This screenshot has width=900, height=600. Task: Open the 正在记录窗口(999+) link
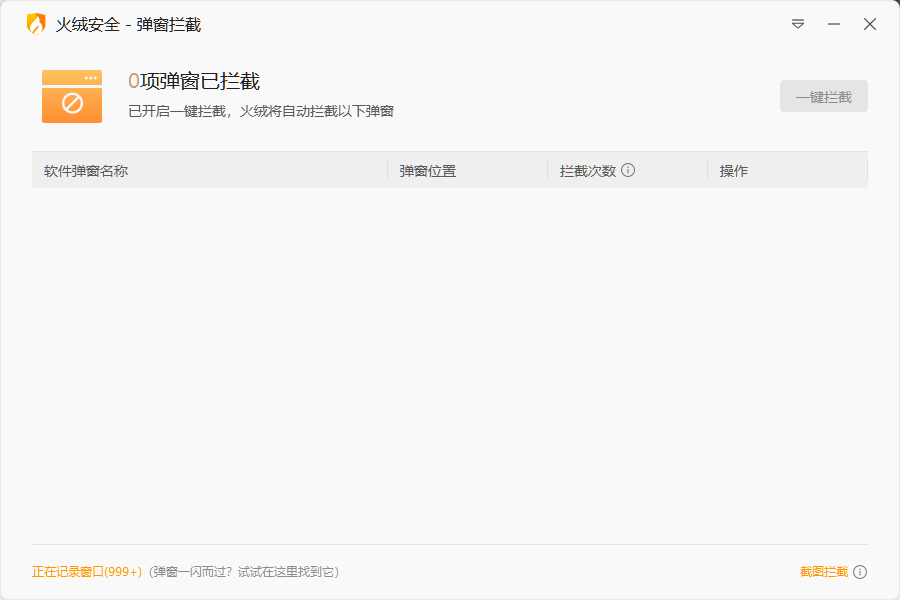pos(87,572)
